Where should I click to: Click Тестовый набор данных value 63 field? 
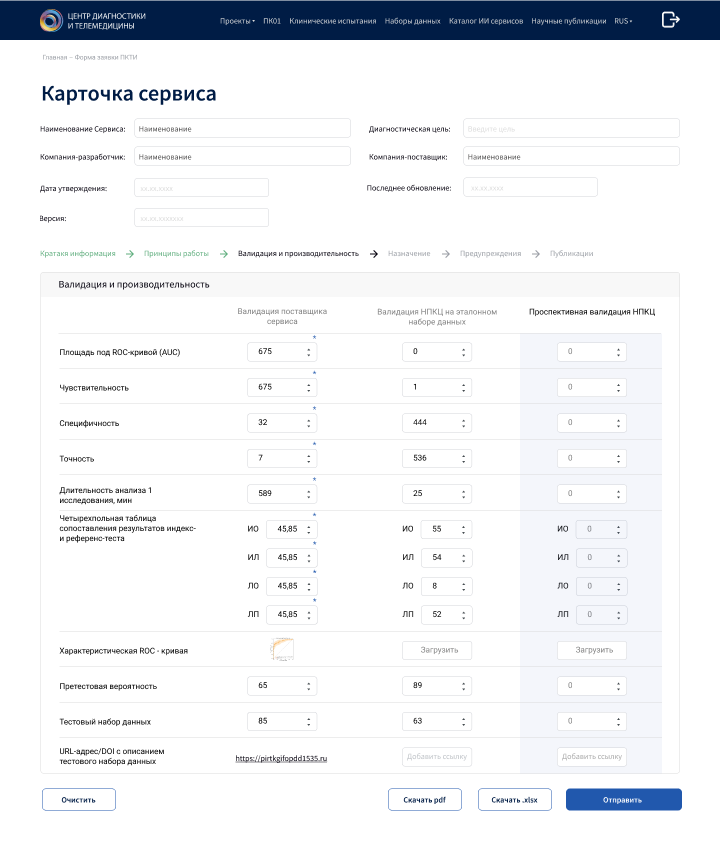[x=437, y=721]
